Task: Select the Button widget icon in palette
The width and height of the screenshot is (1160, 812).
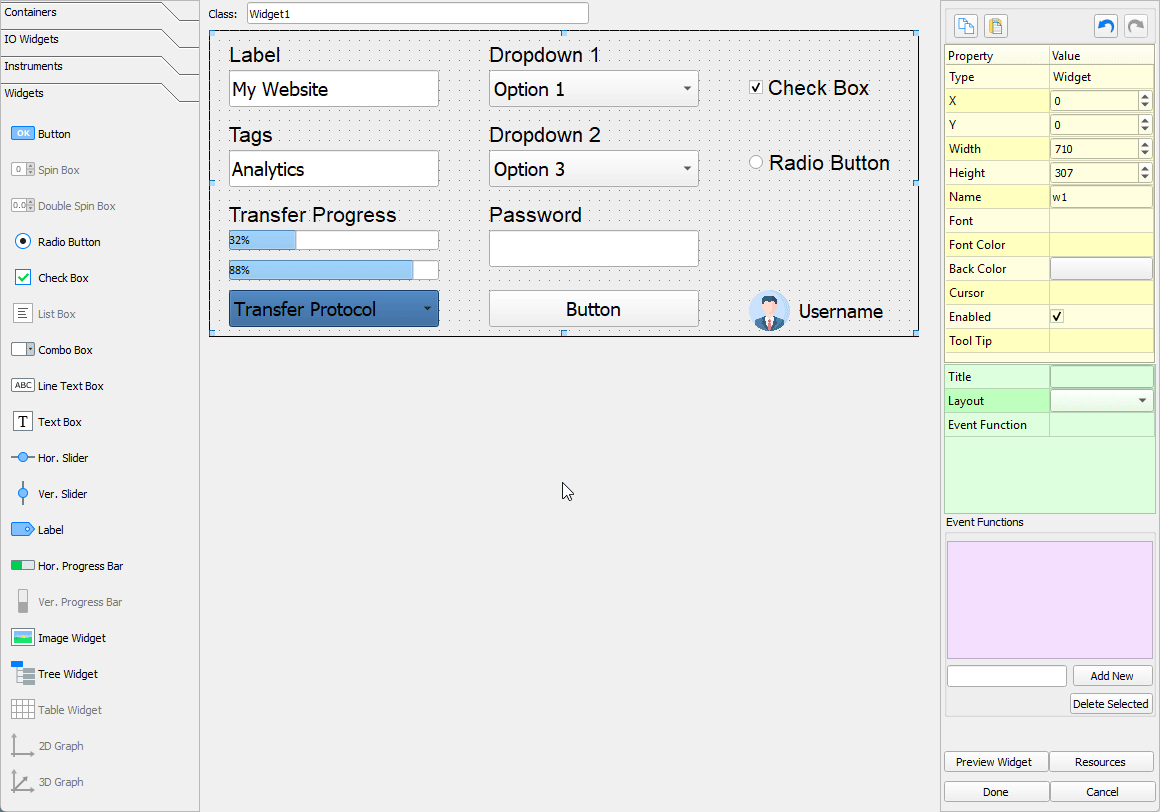Action: click(x=23, y=134)
